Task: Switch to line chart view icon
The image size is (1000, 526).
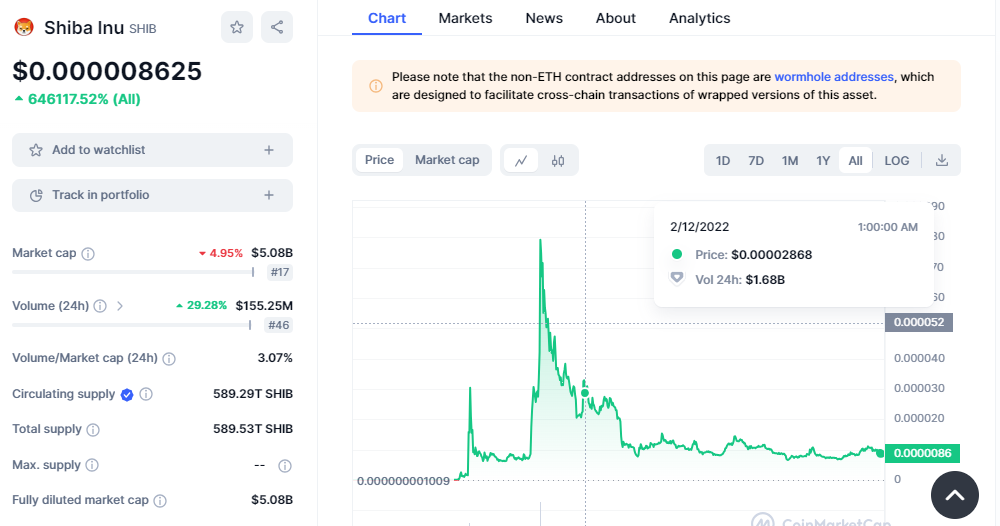Action: 521,161
